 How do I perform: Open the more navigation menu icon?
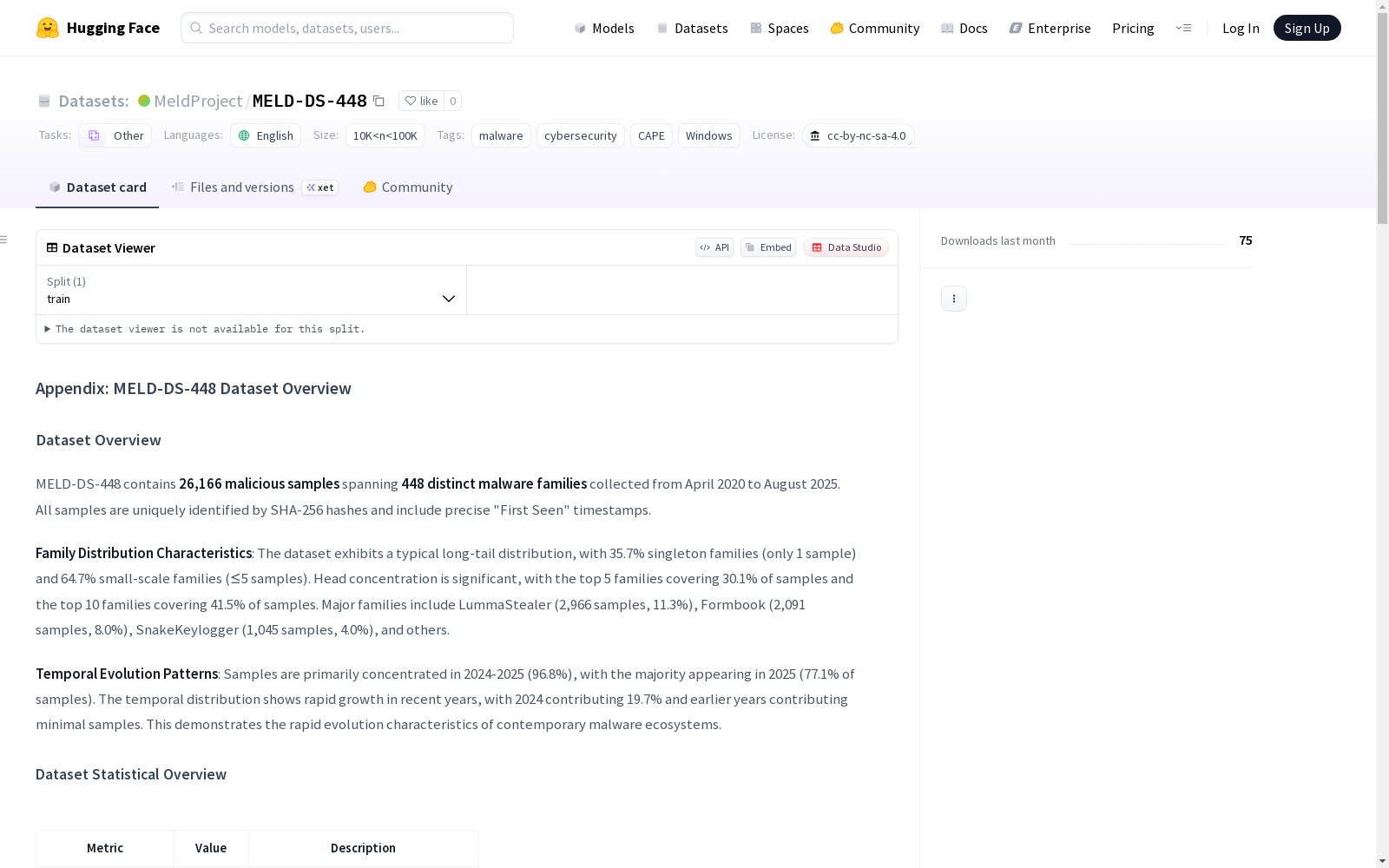1183,28
